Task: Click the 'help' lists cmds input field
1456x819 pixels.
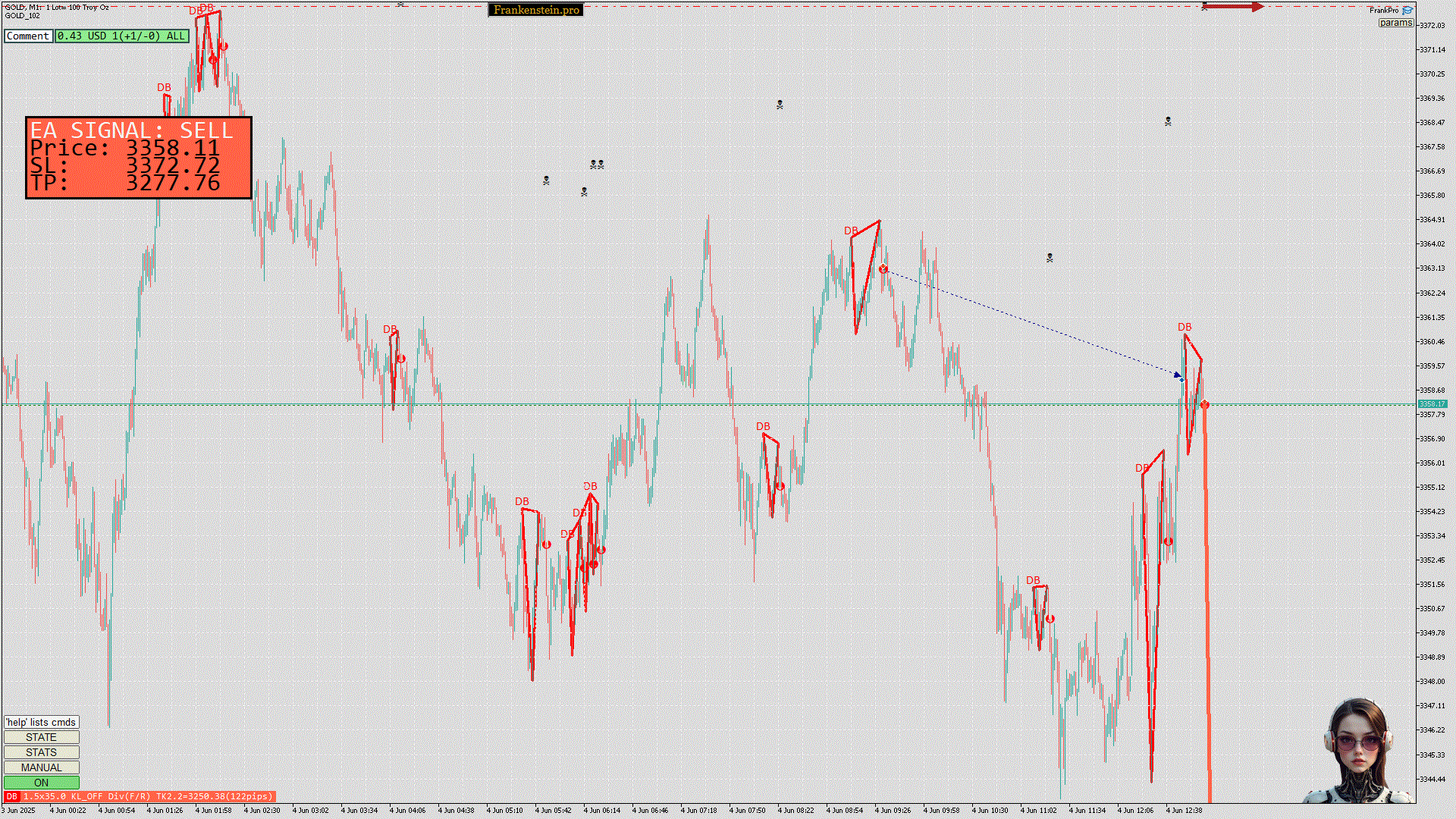Action: 41,722
